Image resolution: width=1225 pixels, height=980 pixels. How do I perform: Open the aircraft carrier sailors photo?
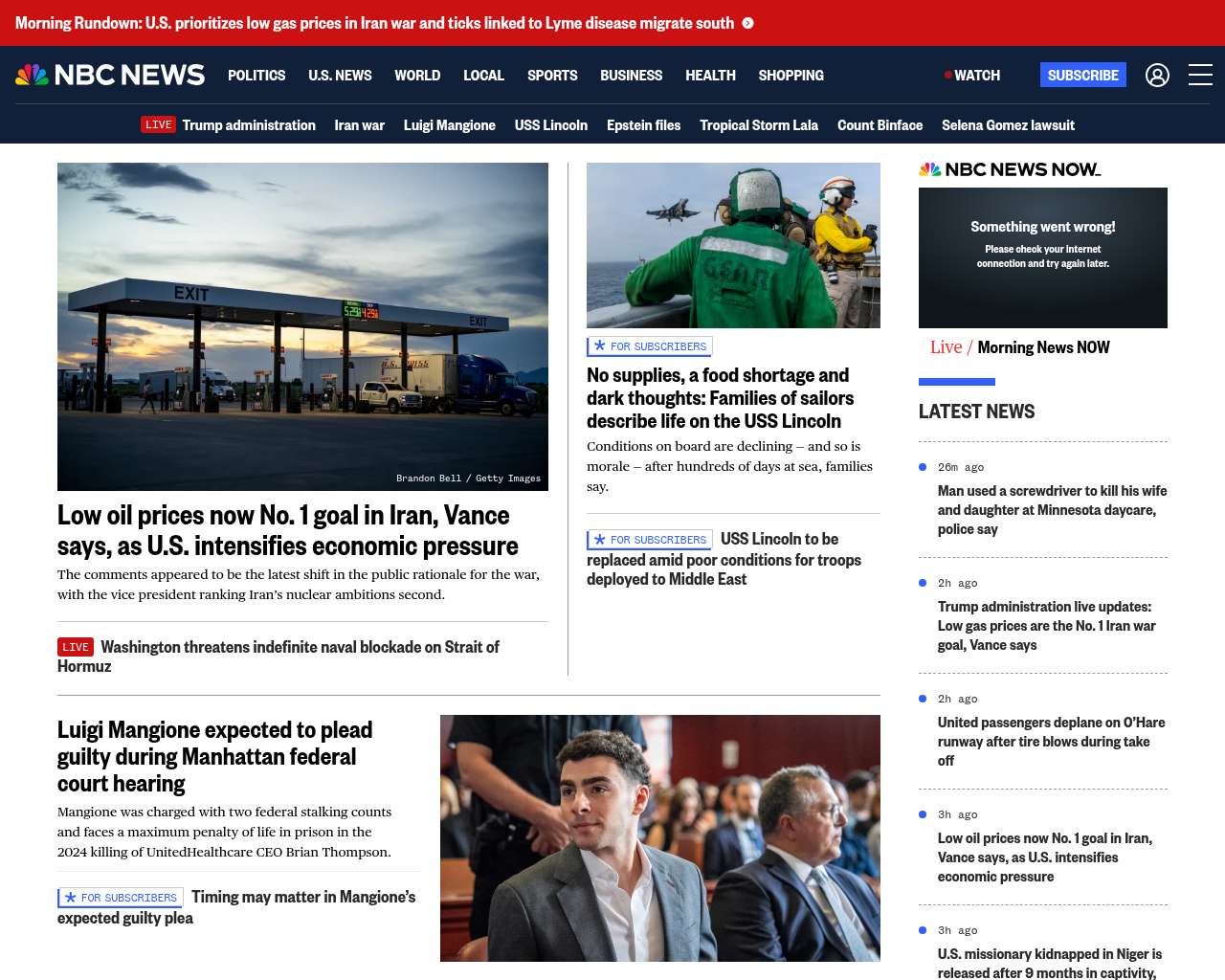coord(733,245)
